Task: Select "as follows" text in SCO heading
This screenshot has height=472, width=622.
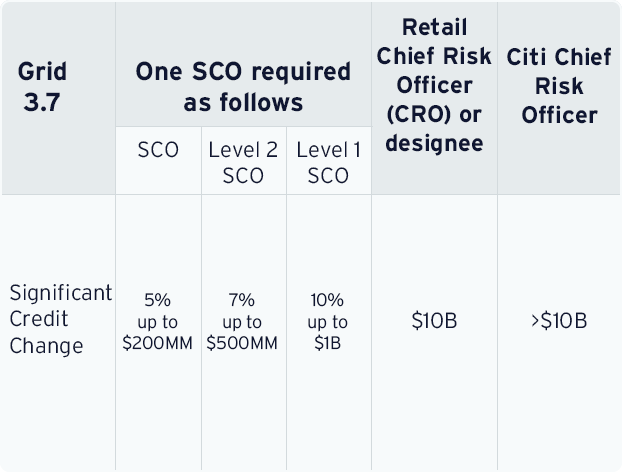Action: point(243,102)
